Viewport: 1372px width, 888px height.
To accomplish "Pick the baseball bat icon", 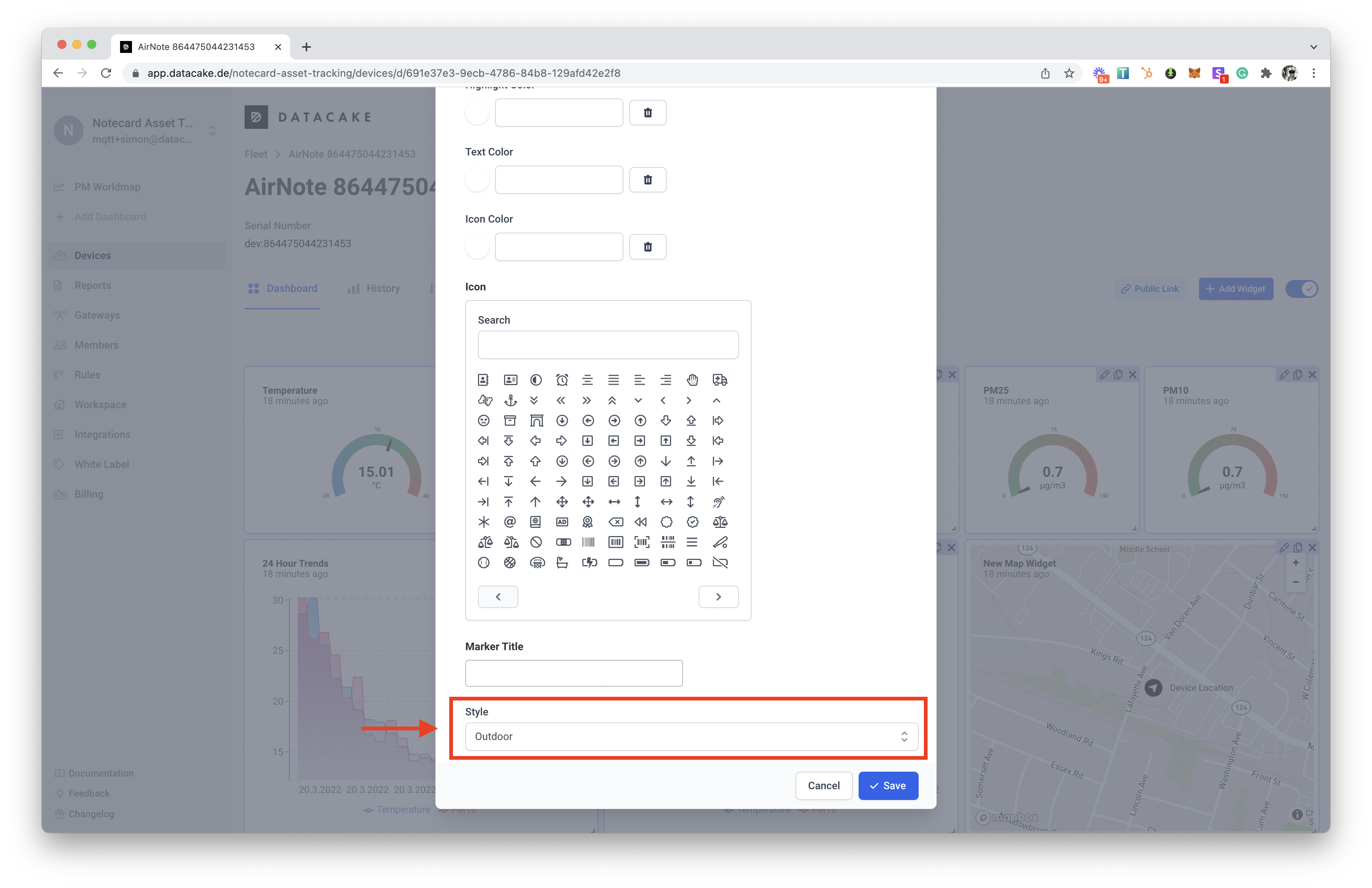I will [x=720, y=542].
